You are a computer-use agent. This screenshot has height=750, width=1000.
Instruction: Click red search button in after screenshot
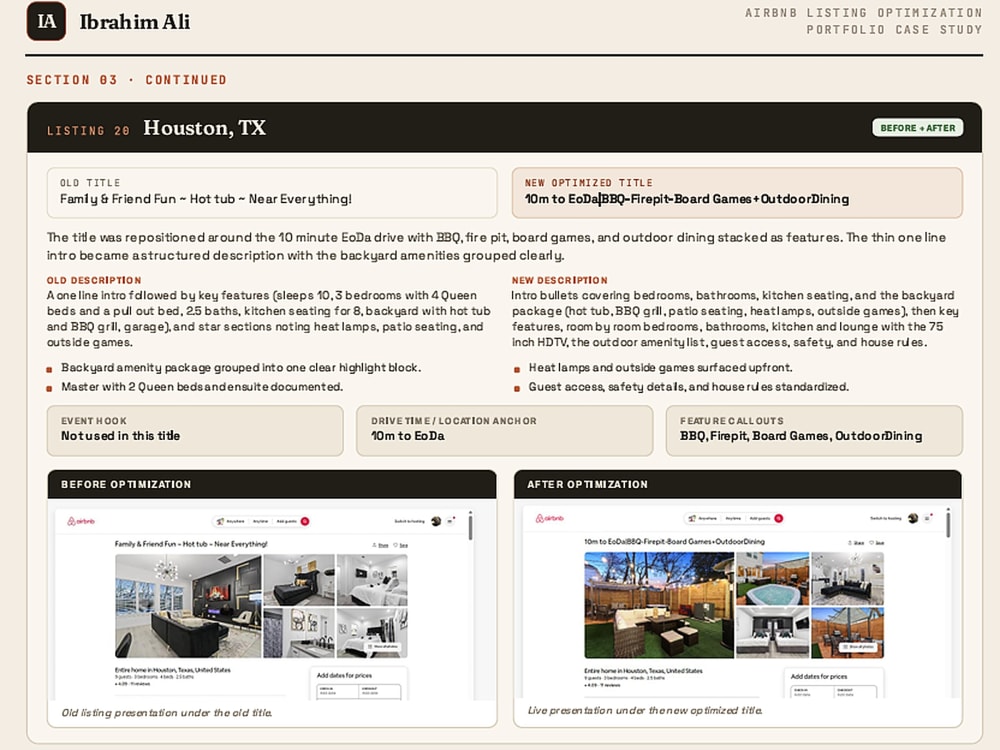779,518
